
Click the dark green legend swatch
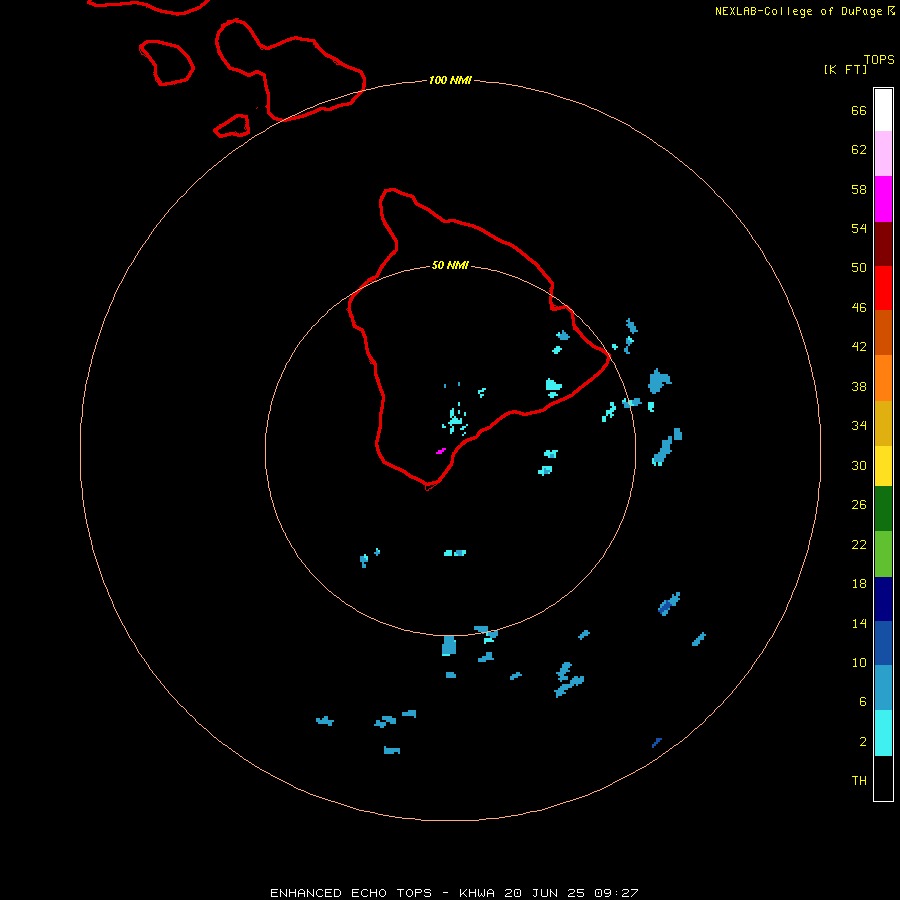pos(883,509)
